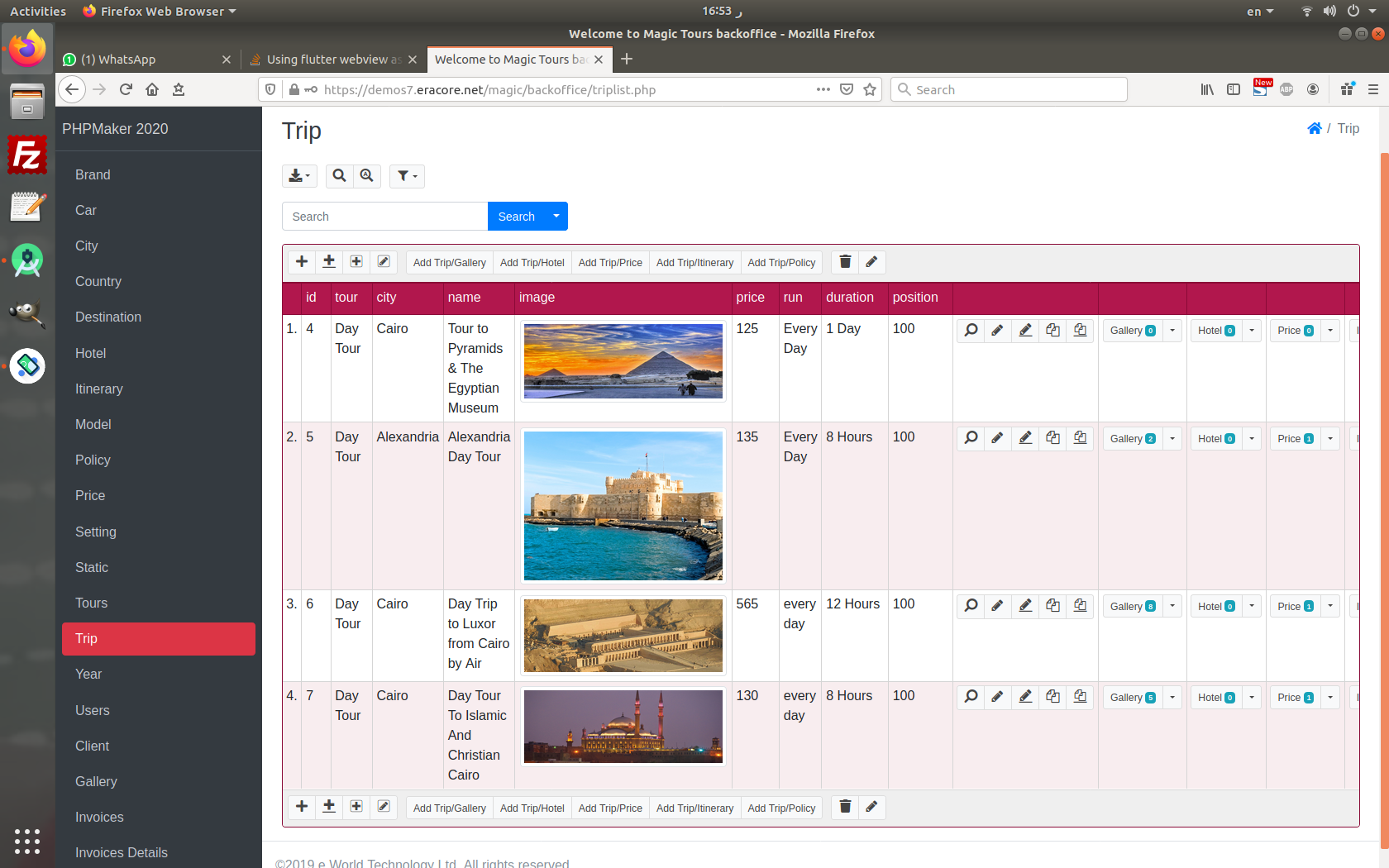
Task: Open the filter funnel dropdown
Action: [x=407, y=176]
